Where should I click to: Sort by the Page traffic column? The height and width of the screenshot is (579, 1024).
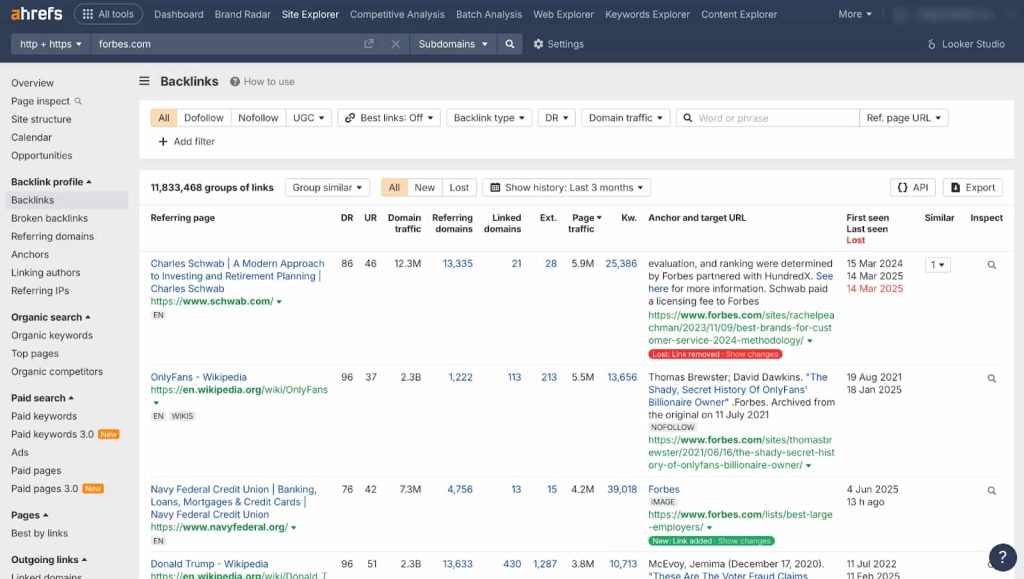click(584, 223)
